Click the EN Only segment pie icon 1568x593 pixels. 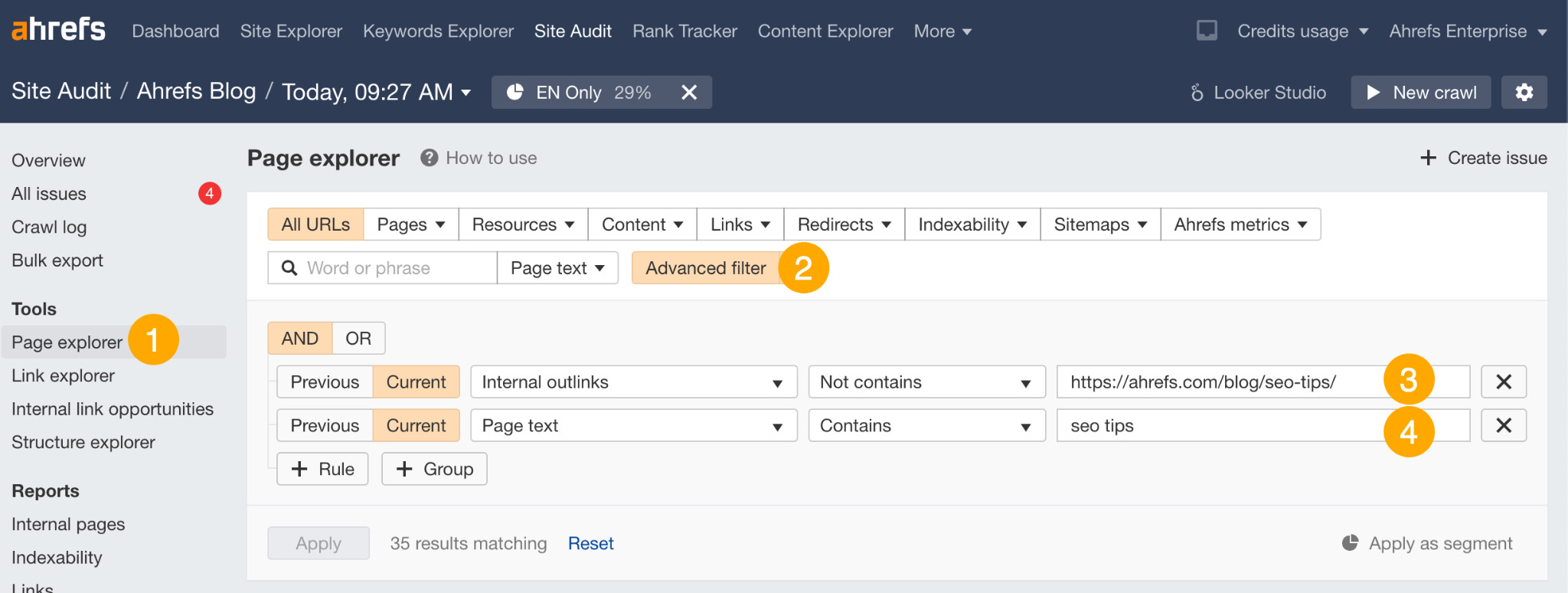pos(515,92)
